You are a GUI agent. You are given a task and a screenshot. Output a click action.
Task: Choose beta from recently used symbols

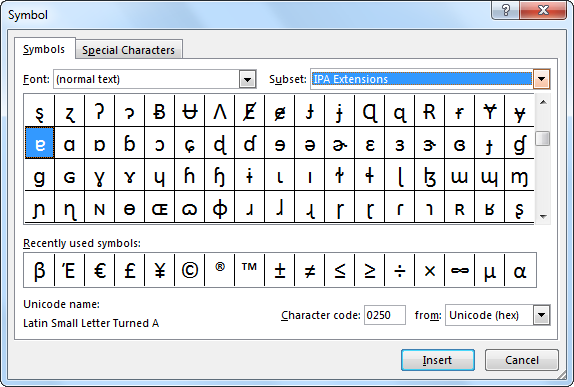(x=39, y=270)
